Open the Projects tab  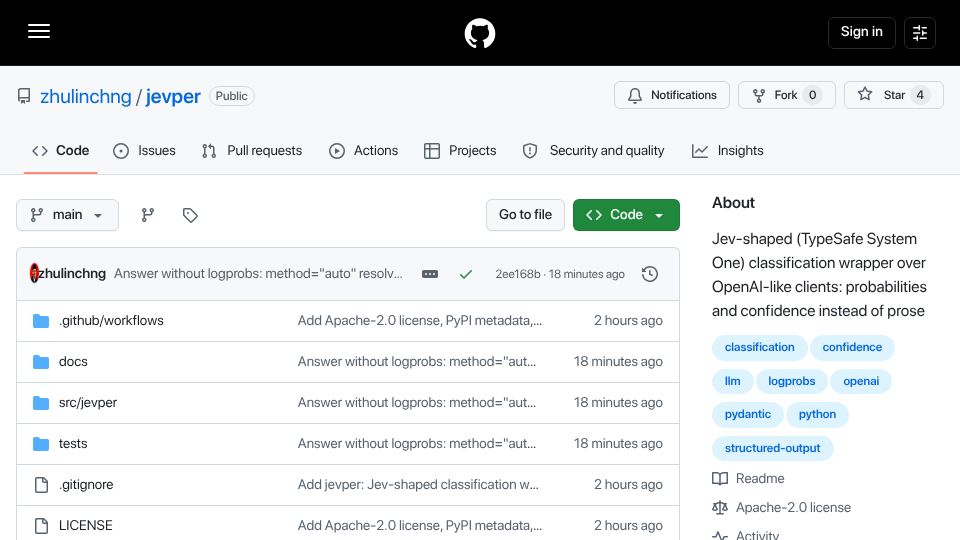click(x=460, y=151)
